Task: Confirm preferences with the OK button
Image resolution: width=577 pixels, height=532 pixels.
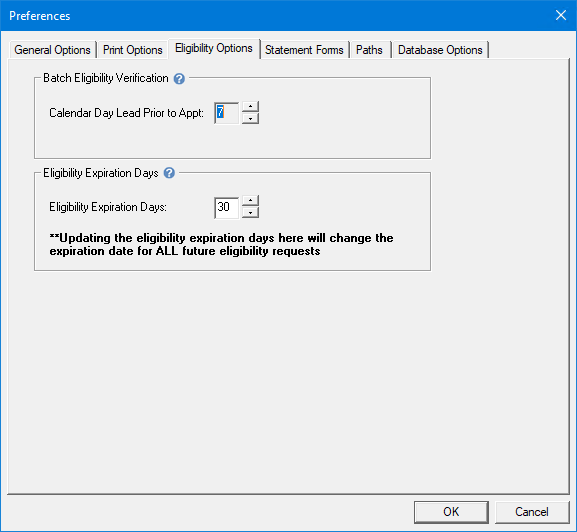Action: [451, 512]
